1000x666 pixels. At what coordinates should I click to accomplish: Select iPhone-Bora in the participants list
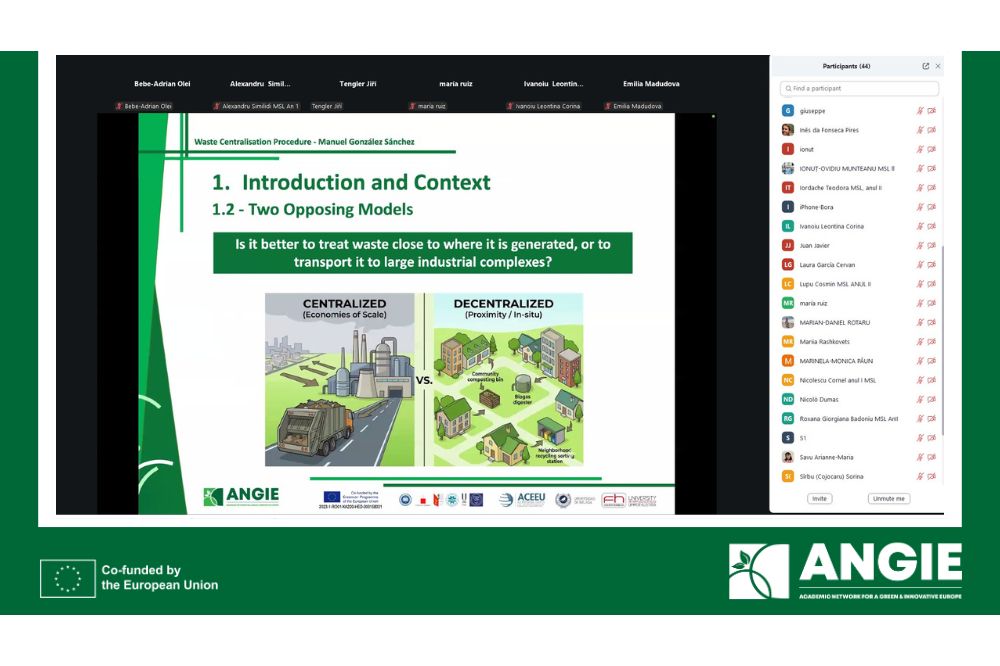point(816,207)
